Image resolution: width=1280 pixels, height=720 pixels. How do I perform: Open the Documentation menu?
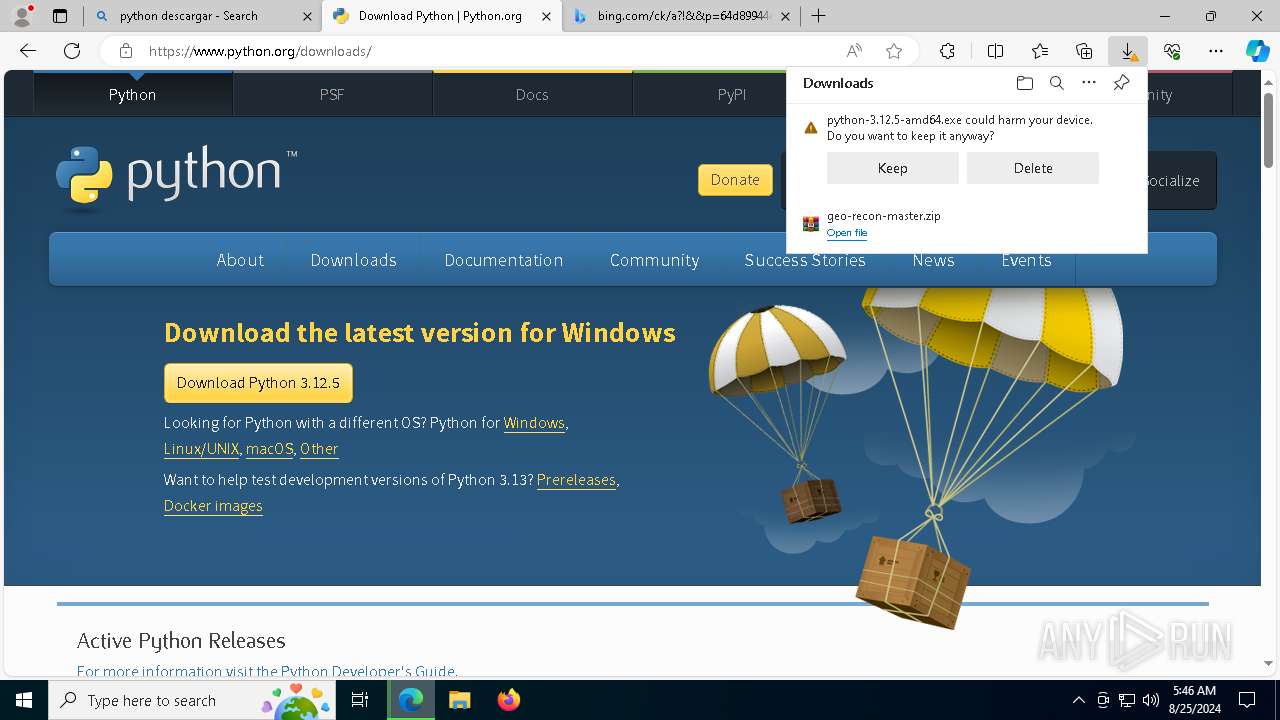503,260
